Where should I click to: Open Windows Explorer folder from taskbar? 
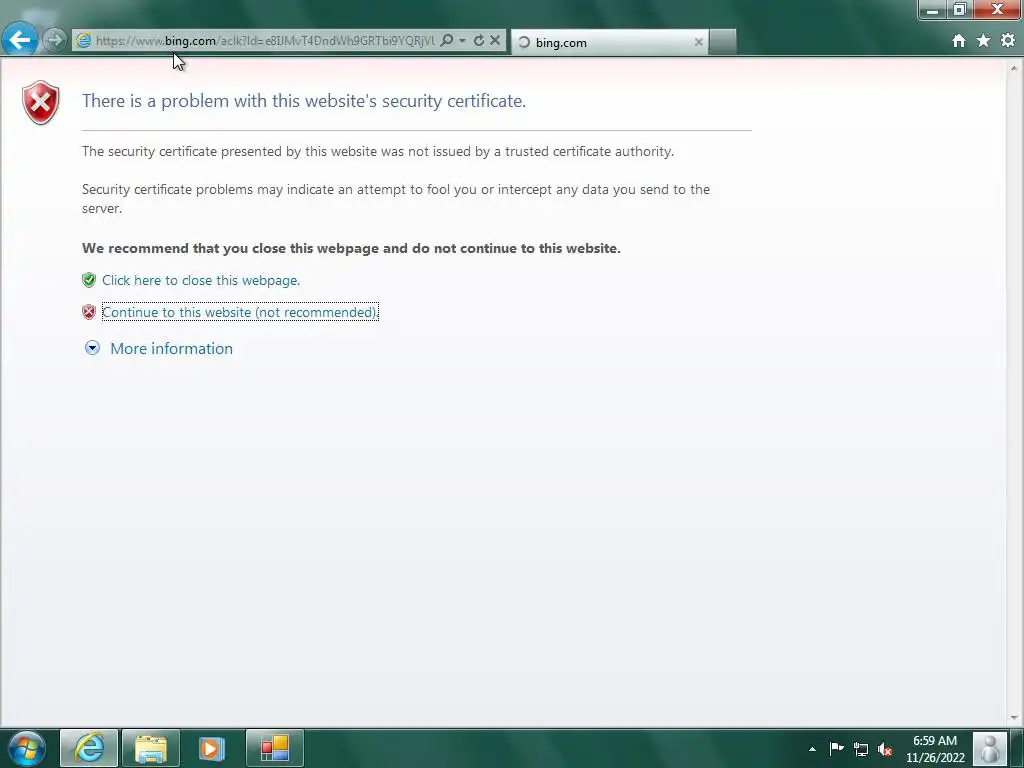point(151,748)
